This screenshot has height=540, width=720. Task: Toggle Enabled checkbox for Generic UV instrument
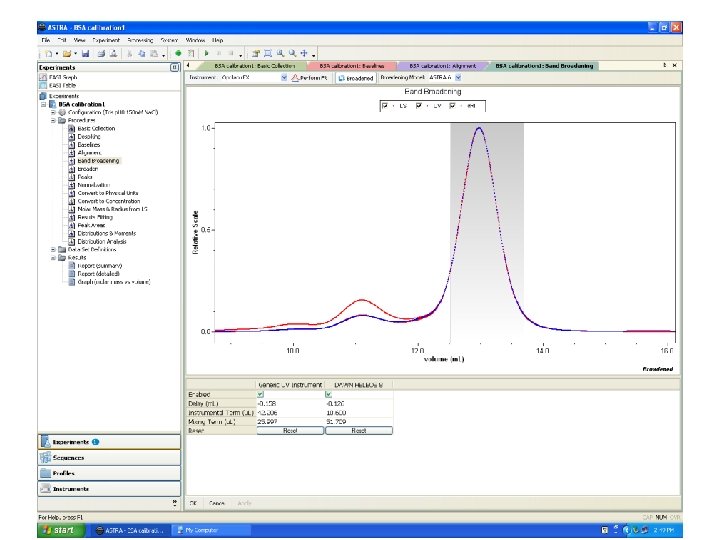[x=260, y=394]
